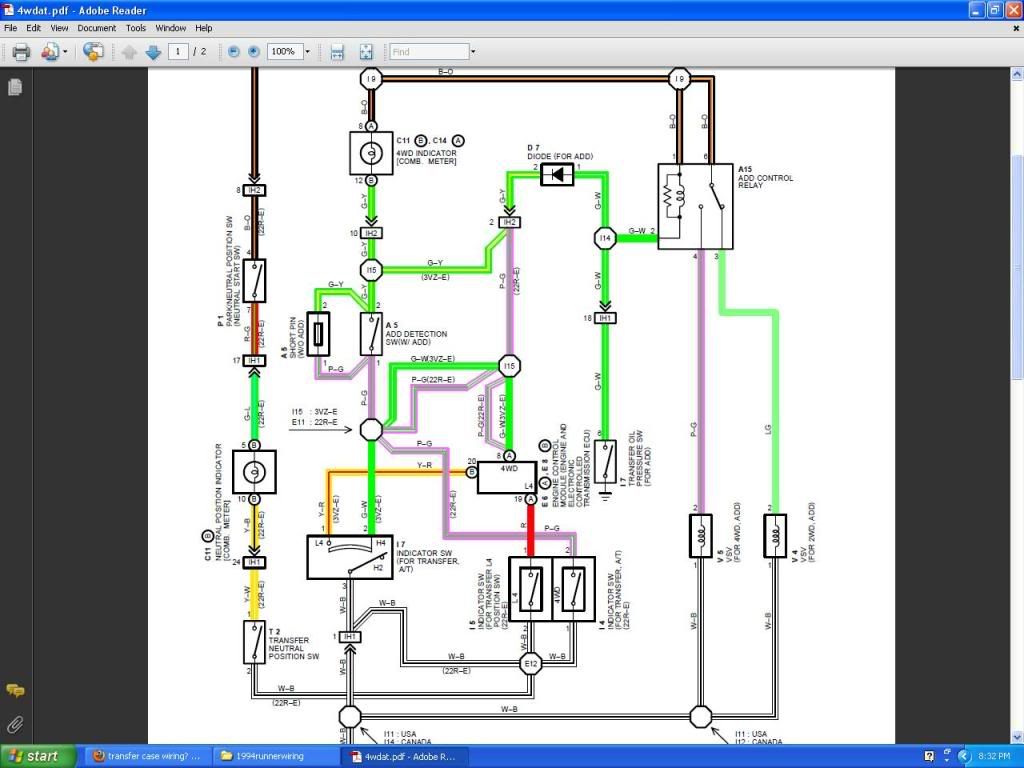
Task: Open the Pages panel in left sidebar
Action: [x=15, y=88]
